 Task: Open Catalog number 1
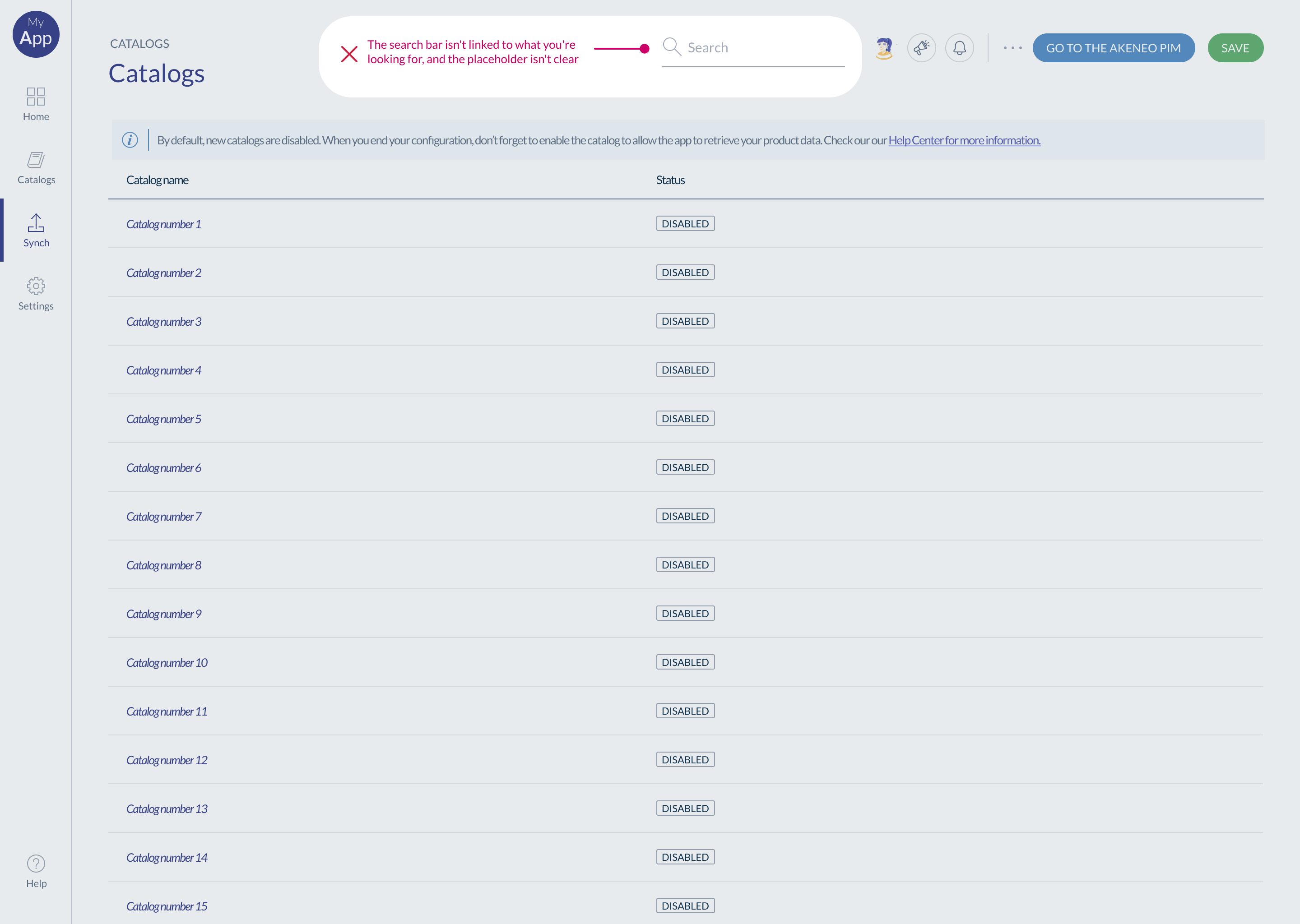164,224
